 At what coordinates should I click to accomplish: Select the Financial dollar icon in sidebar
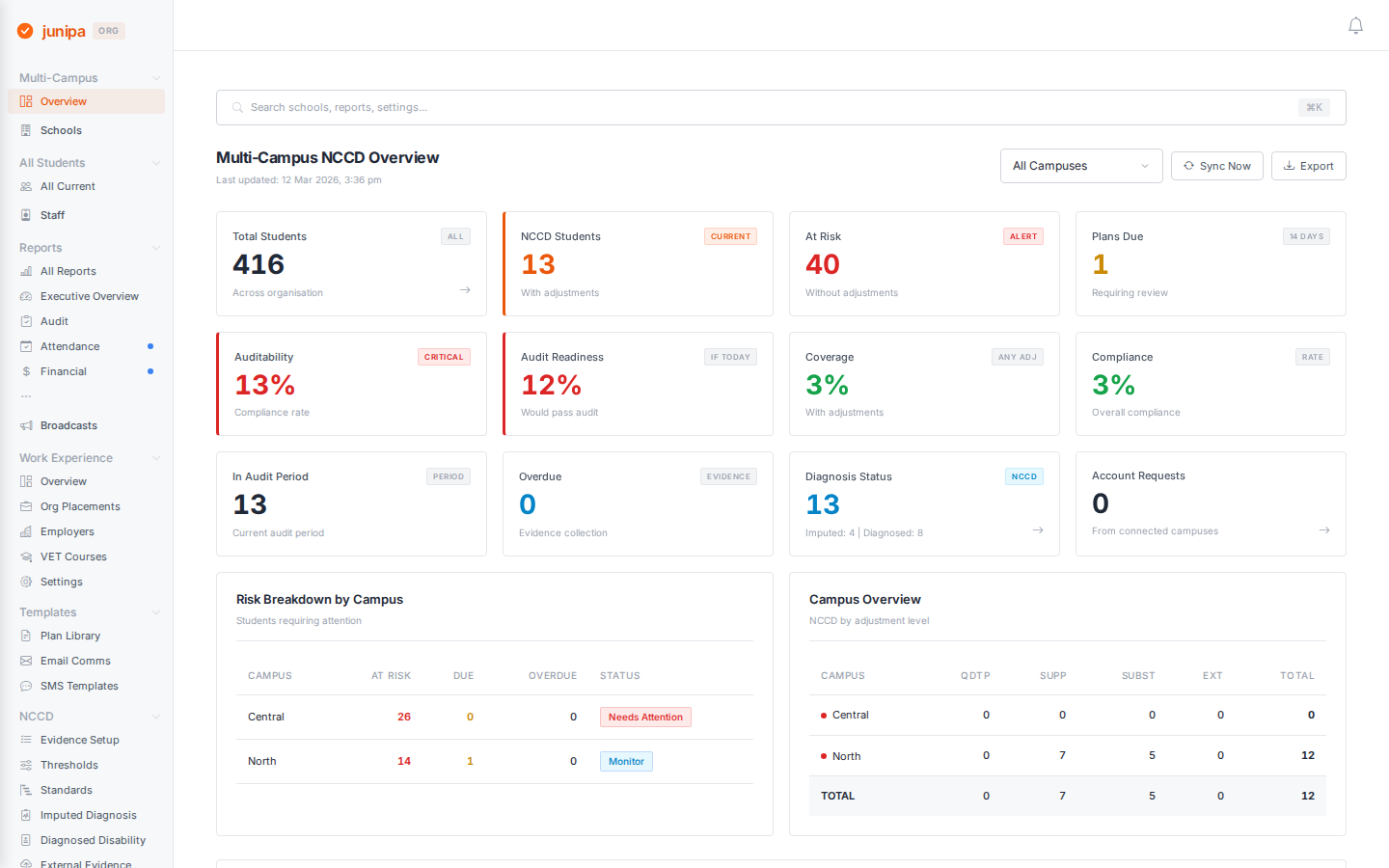coord(28,371)
